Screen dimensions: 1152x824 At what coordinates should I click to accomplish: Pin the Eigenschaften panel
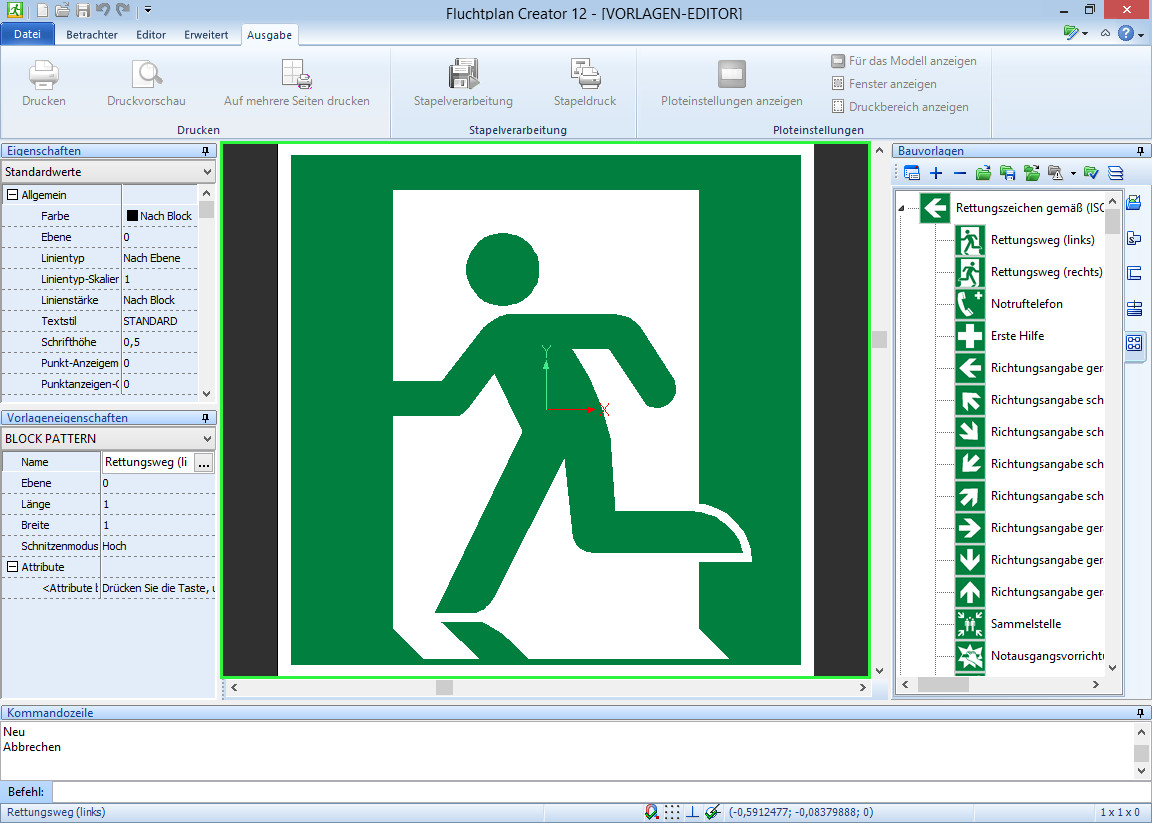coord(206,151)
